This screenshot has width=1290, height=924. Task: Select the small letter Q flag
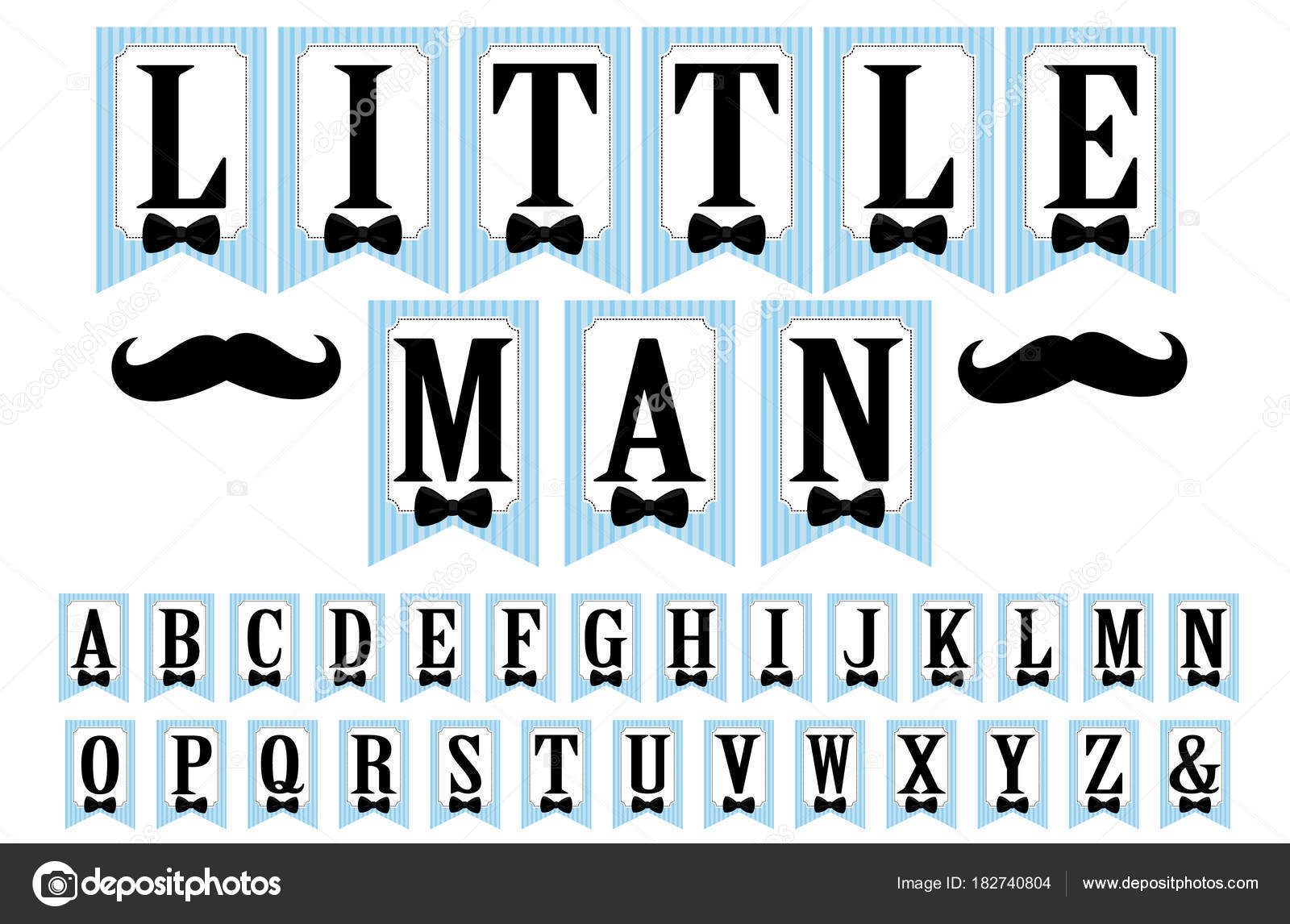pyautogui.click(x=282, y=774)
